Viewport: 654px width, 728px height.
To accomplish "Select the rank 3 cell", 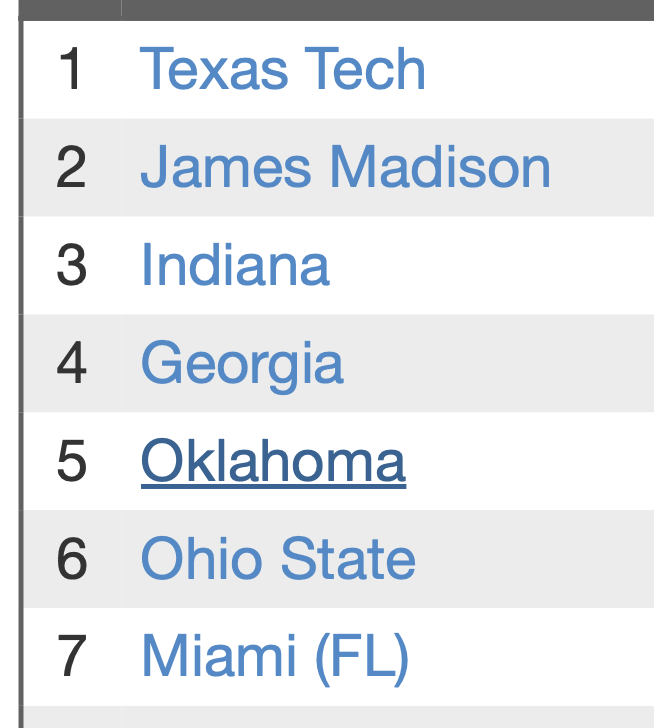I will coord(71,265).
